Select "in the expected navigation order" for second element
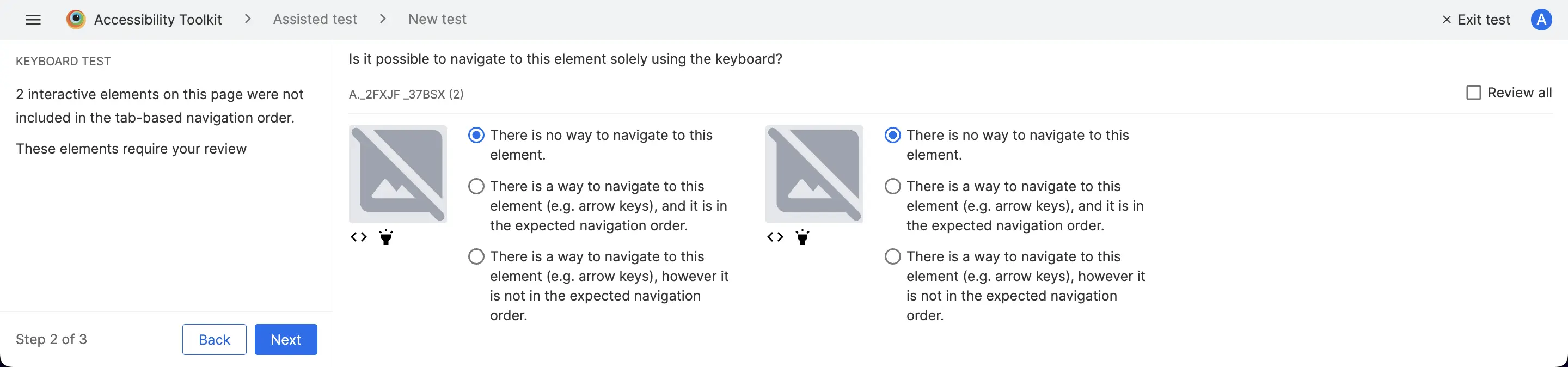Screen dimensions: 1568x367 [892, 186]
